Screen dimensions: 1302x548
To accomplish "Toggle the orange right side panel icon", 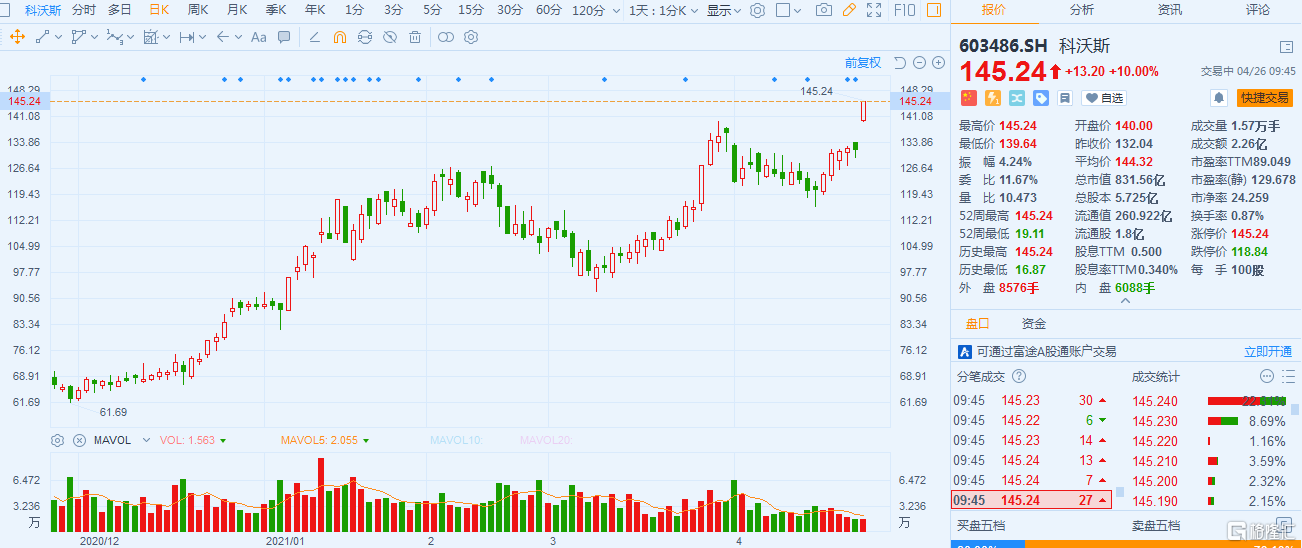I will point(934,10).
